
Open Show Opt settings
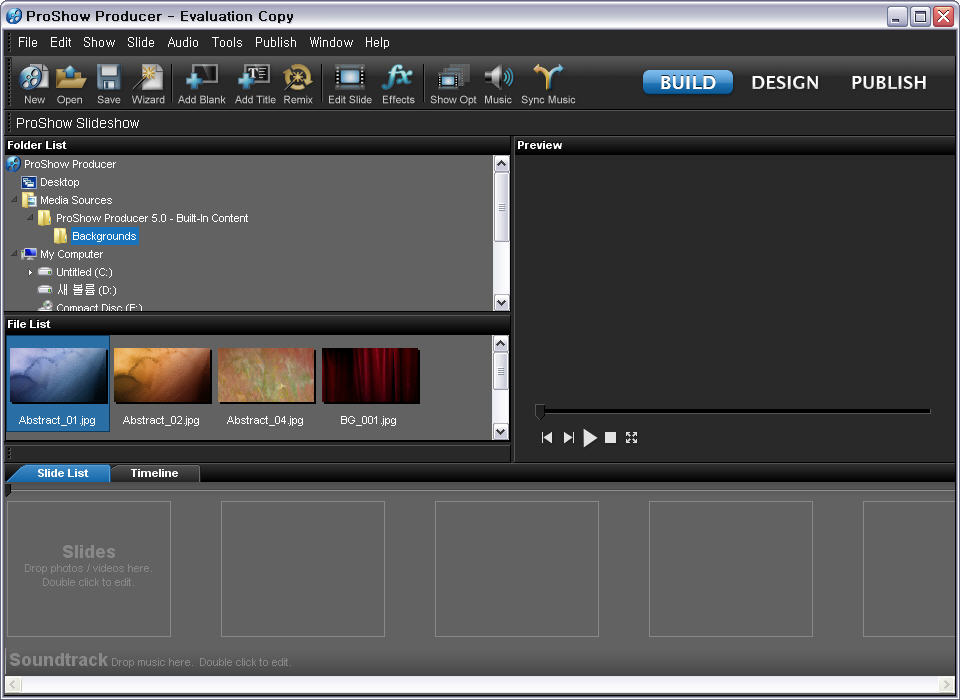coord(453,84)
